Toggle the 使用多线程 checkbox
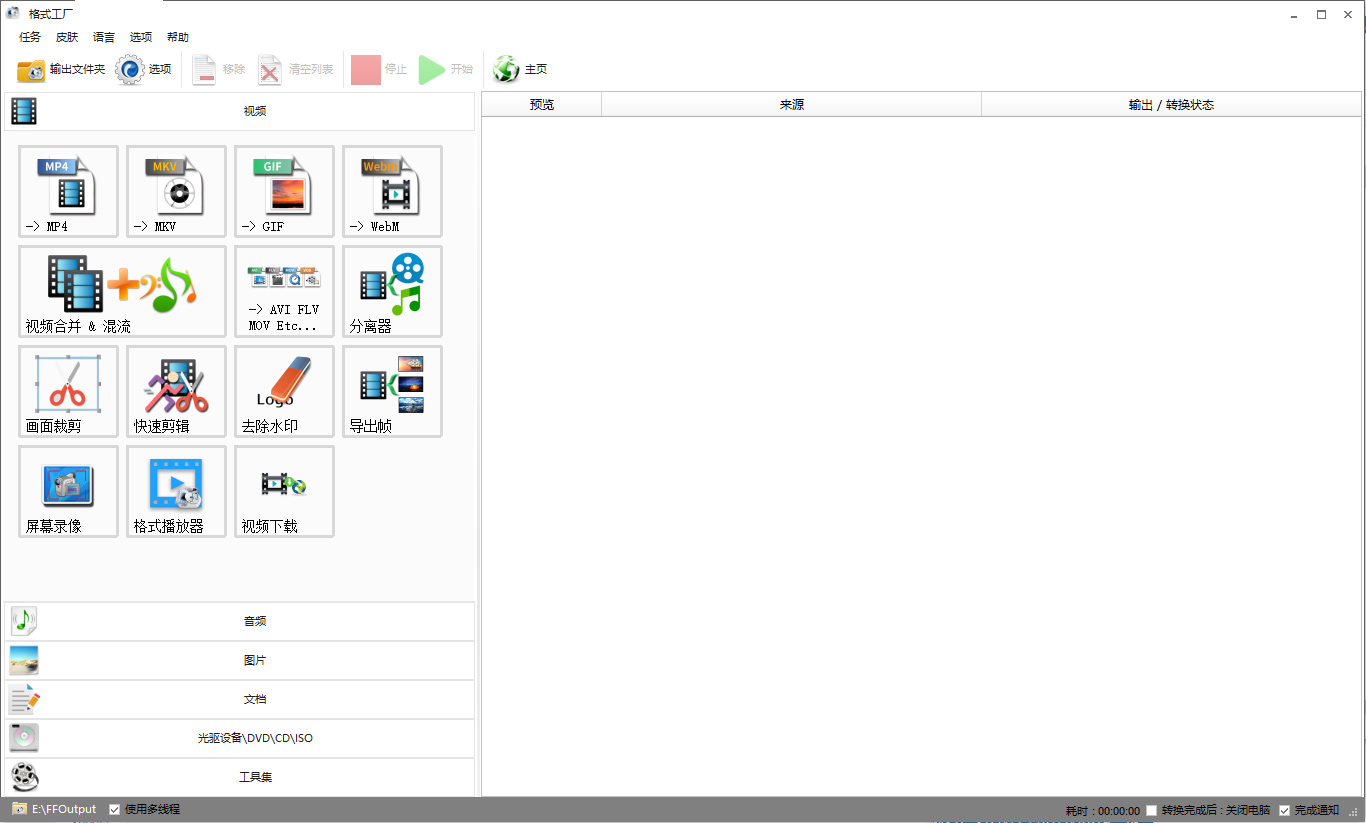This screenshot has height=823, width=1366. [115, 809]
